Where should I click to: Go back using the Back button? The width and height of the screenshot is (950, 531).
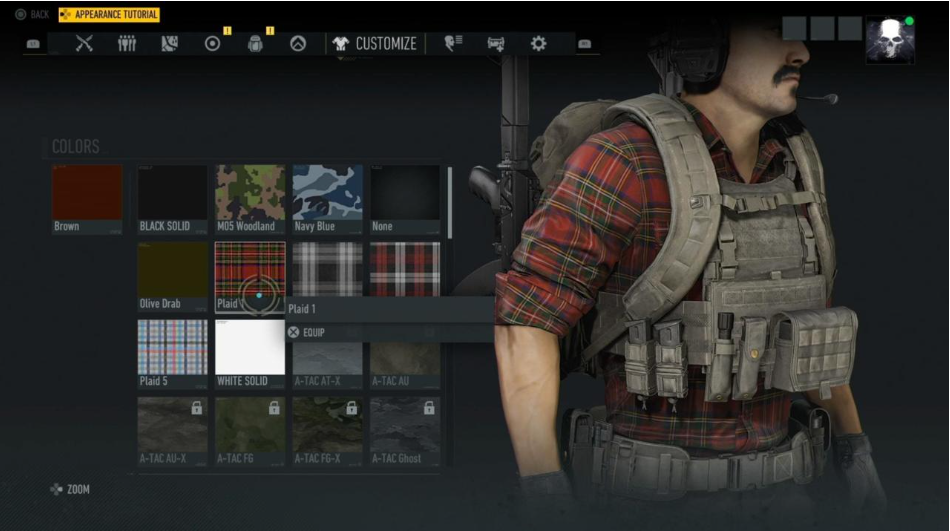pos(32,15)
